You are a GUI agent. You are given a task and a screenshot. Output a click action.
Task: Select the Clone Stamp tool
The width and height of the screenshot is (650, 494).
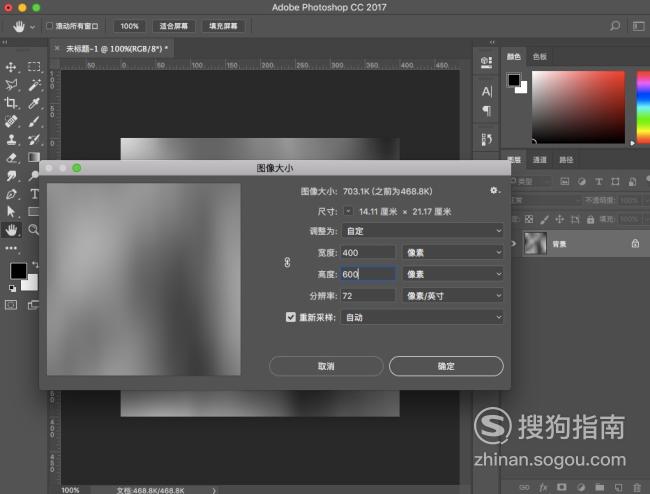(11, 139)
